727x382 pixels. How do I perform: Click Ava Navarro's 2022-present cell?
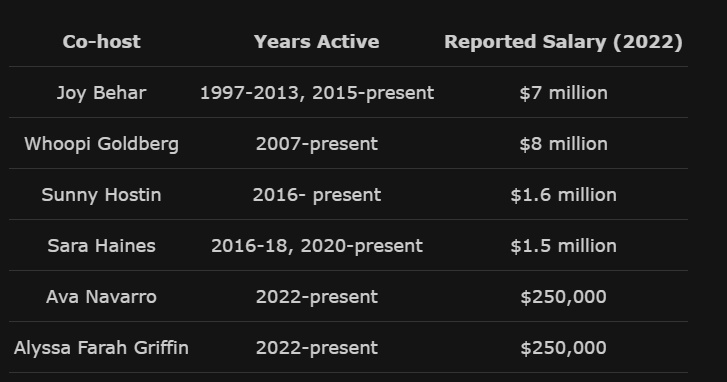[x=317, y=297]
